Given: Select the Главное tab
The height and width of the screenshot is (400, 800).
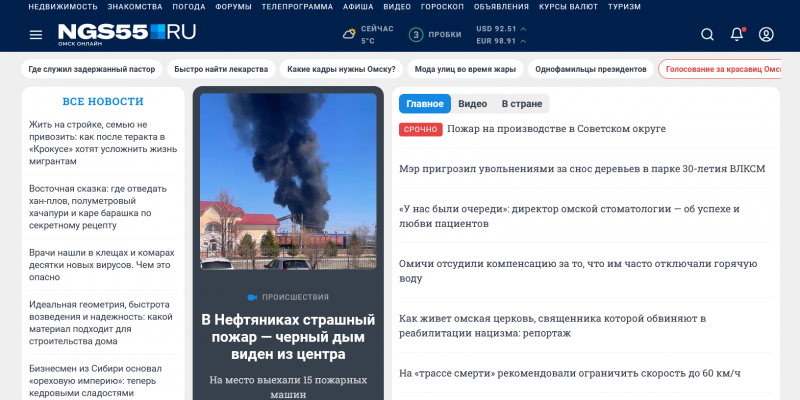Looking at the screenshot, I should coord(425,104).
